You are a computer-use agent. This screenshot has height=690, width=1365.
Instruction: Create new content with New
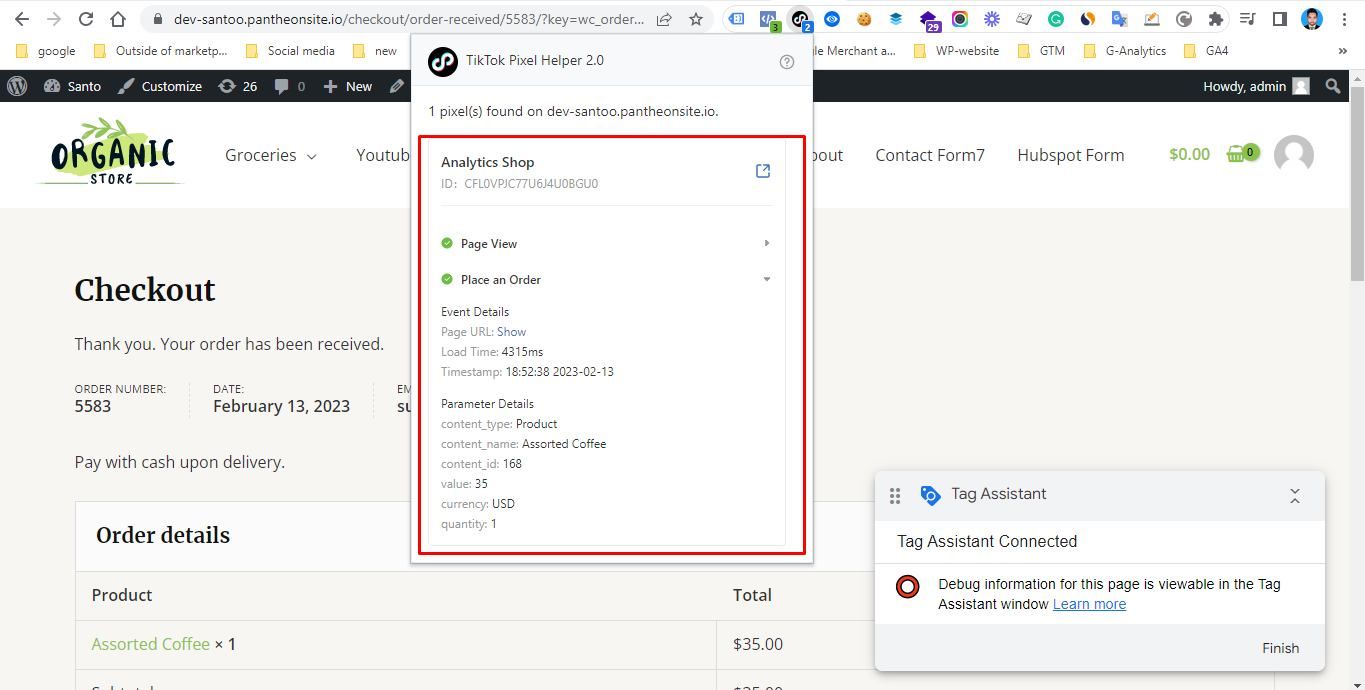coord(348,86)
